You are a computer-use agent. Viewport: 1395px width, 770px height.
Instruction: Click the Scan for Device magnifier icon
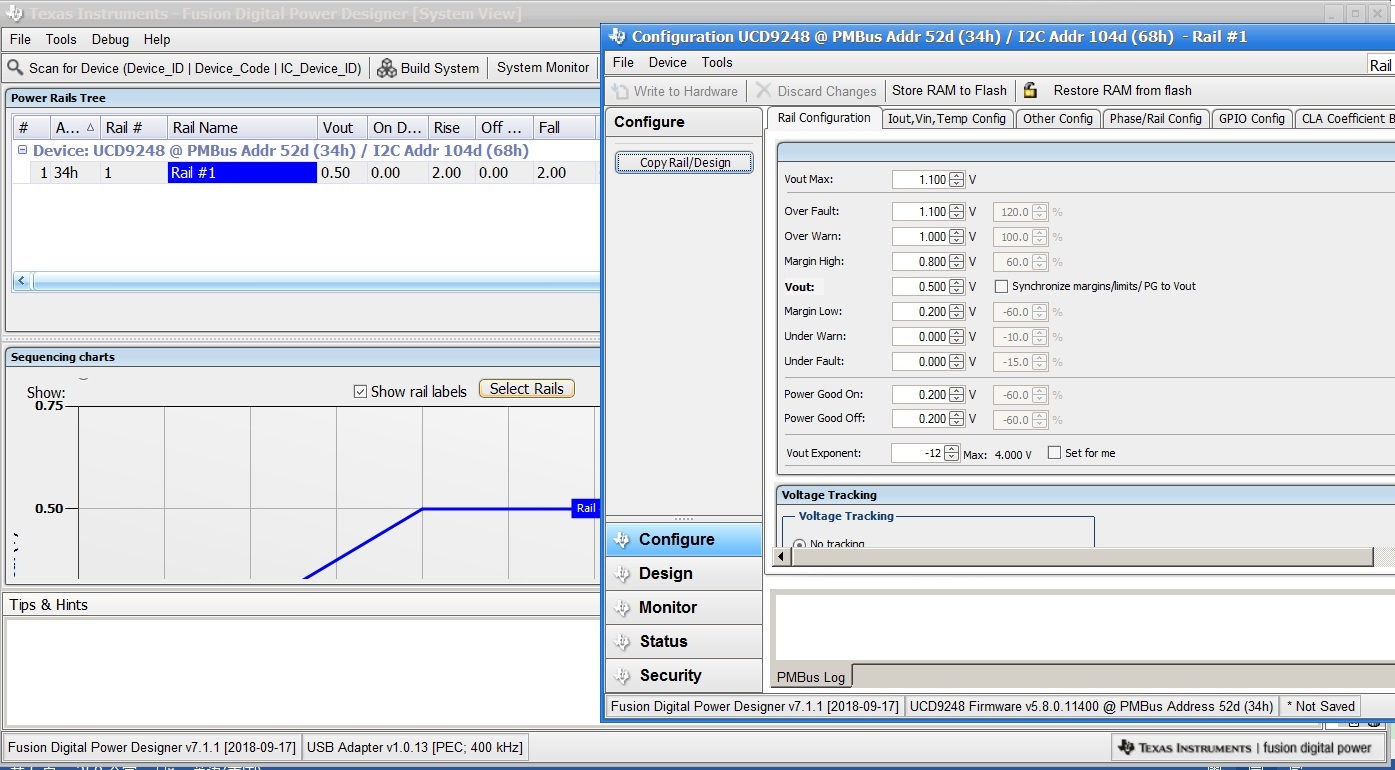[15, 68]
